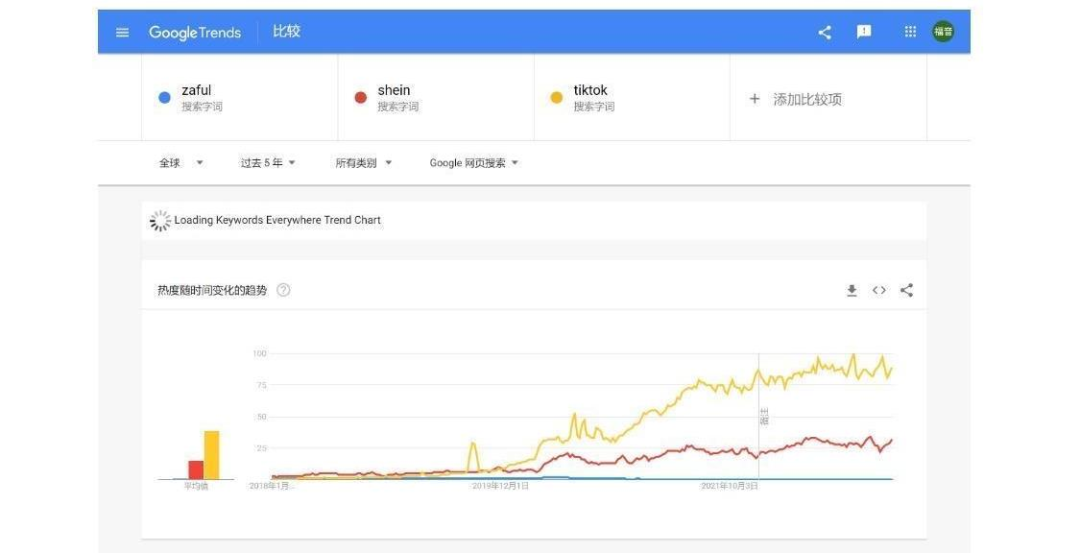
Task: Click the embed code icon
Action: (x=879, y=291)
